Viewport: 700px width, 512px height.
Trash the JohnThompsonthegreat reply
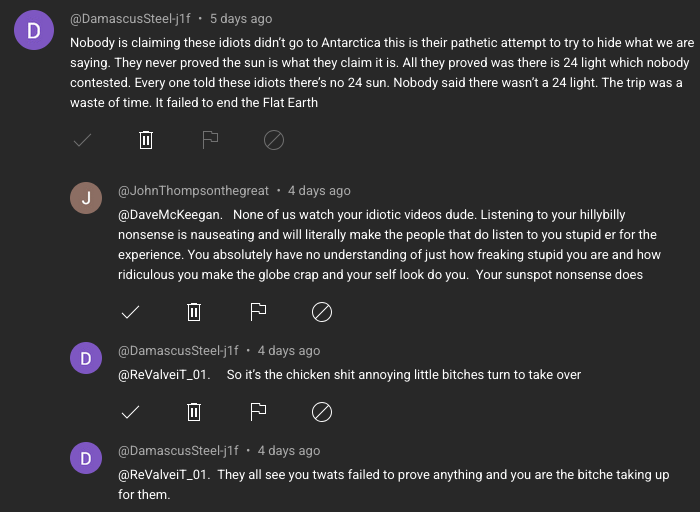(194, 312)
